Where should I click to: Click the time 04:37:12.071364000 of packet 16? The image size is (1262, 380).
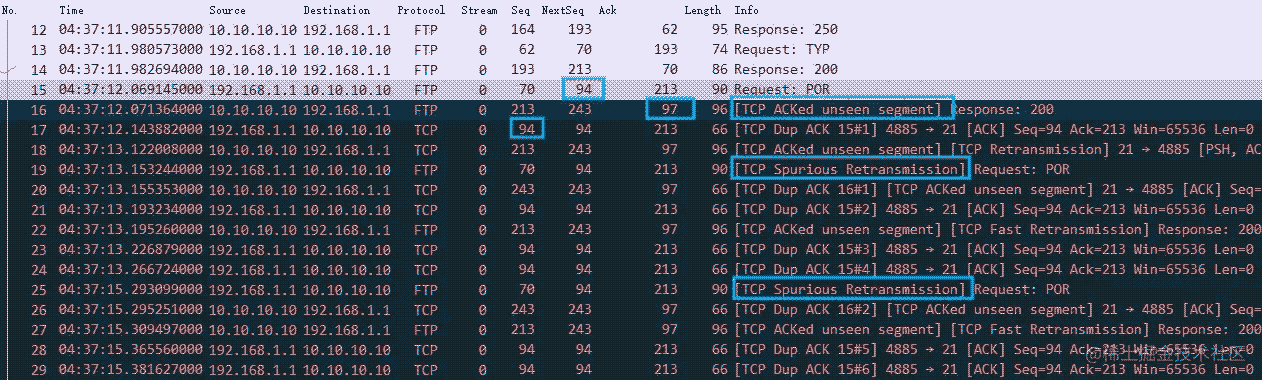[131, 110]
